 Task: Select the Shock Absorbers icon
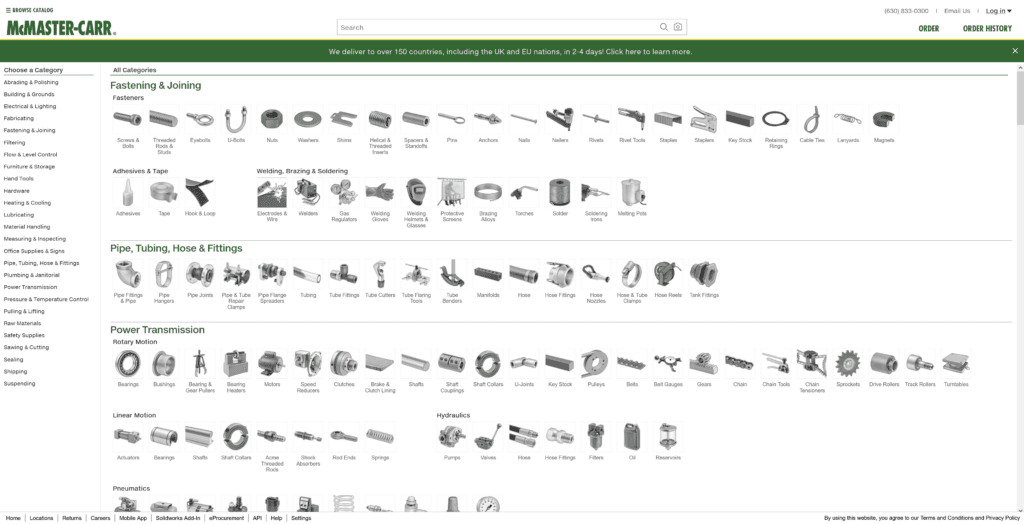[308, 437]
